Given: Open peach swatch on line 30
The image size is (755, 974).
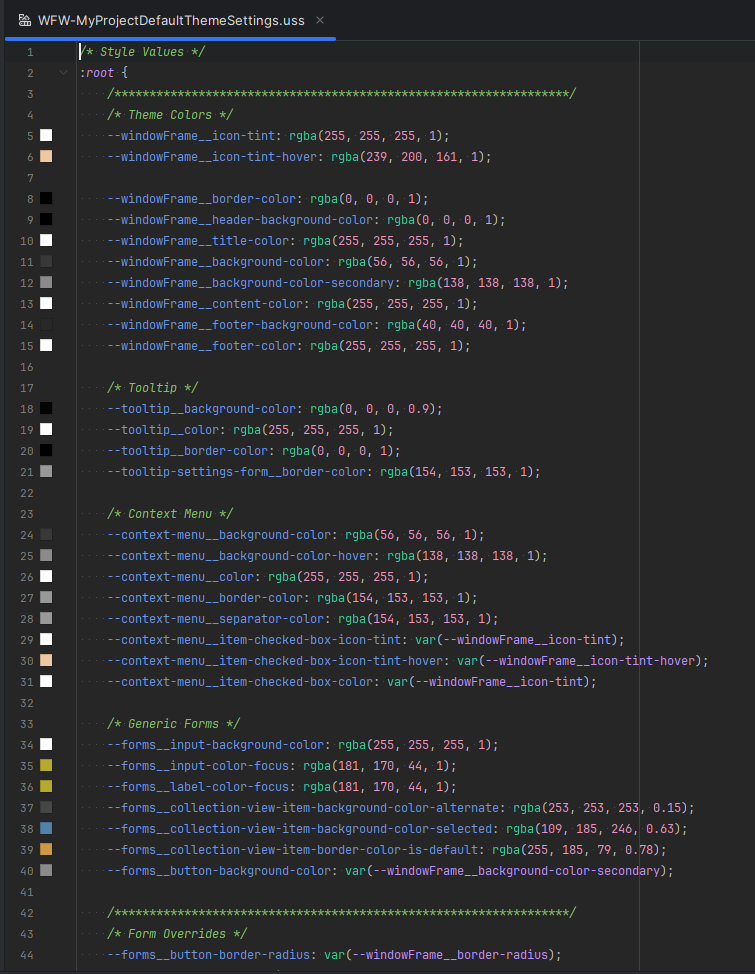Looking at the screenshot, I should 46,660.
